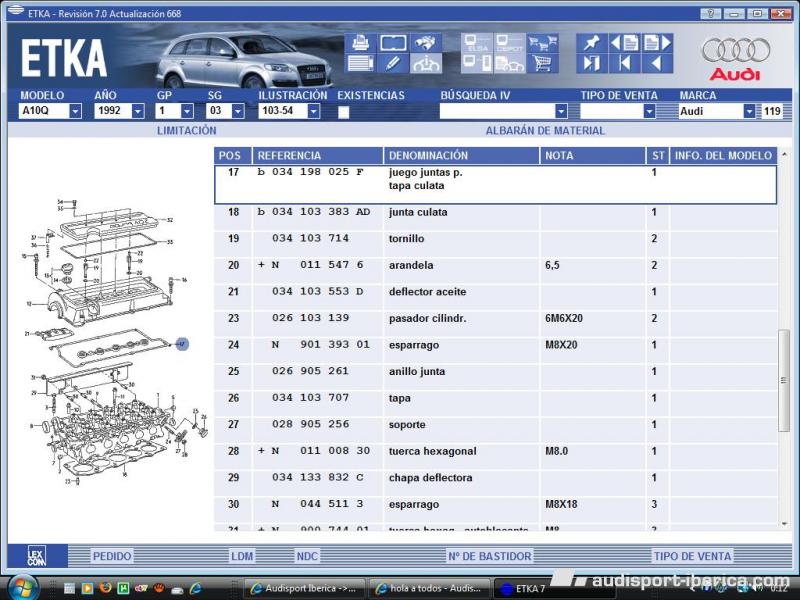800x600 pixels.
Task: Click the single left arrow back icon
Action: click(657, 64)
